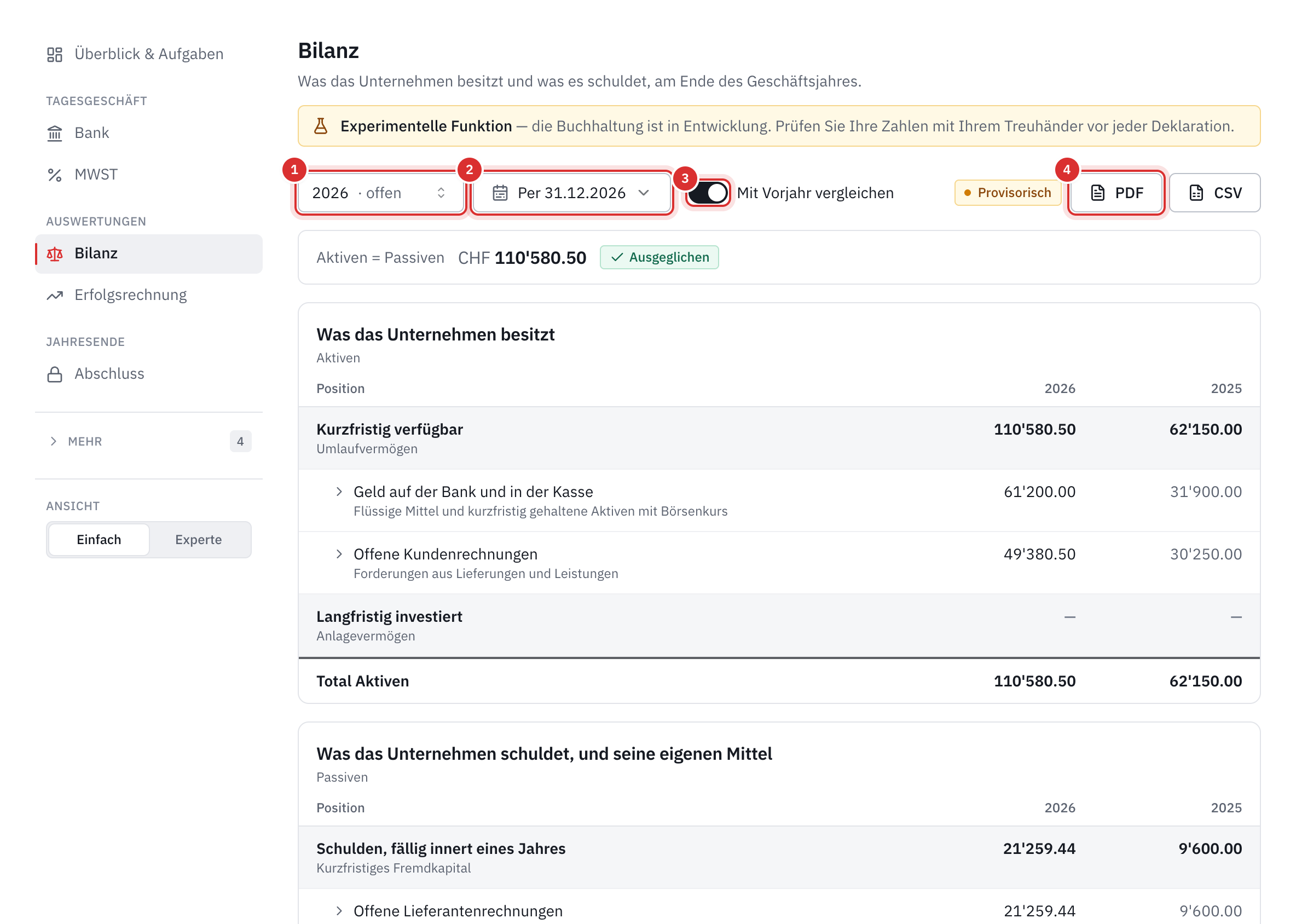Click the Ausgeglichen check mark icon

[x=617, y=257]
